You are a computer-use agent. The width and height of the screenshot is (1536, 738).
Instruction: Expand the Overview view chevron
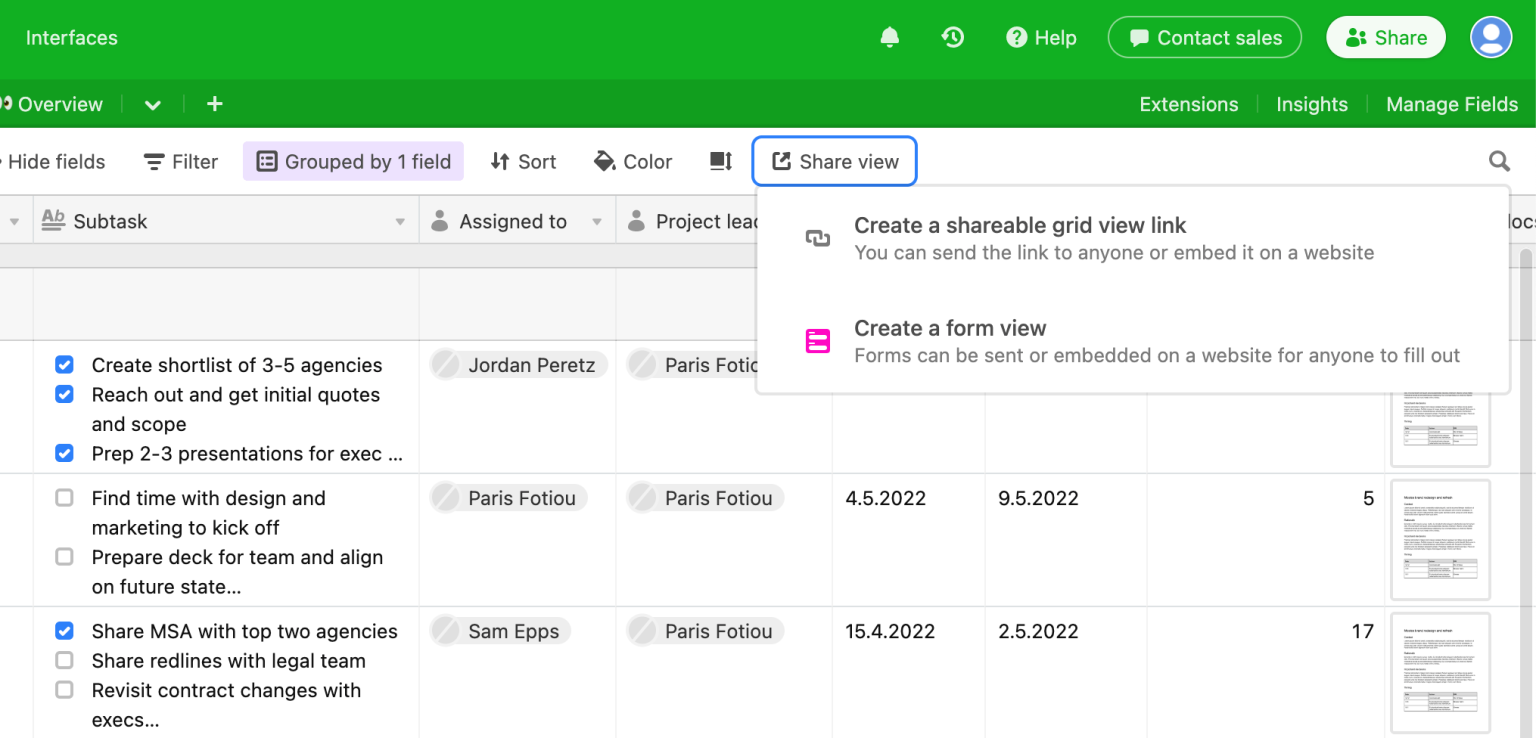pos(152,103)
